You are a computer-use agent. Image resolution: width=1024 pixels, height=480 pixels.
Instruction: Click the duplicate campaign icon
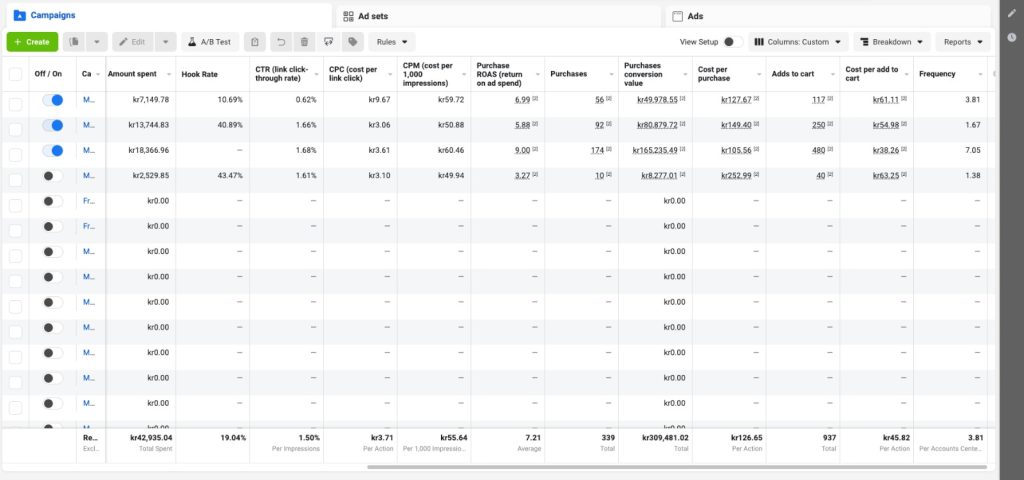(74, 42)
